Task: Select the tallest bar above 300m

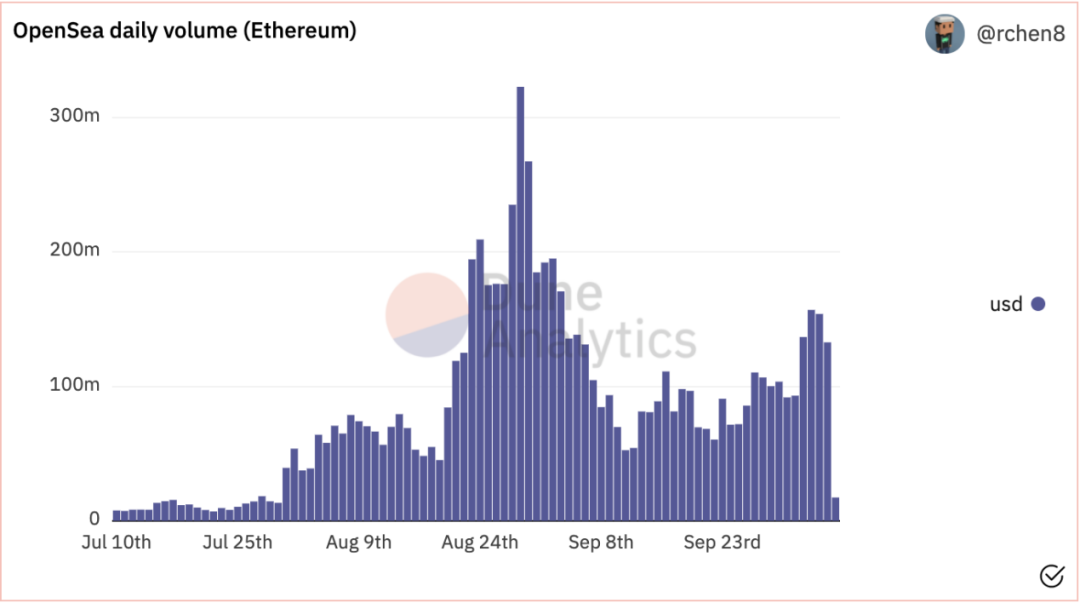Action: pos(520,303)
